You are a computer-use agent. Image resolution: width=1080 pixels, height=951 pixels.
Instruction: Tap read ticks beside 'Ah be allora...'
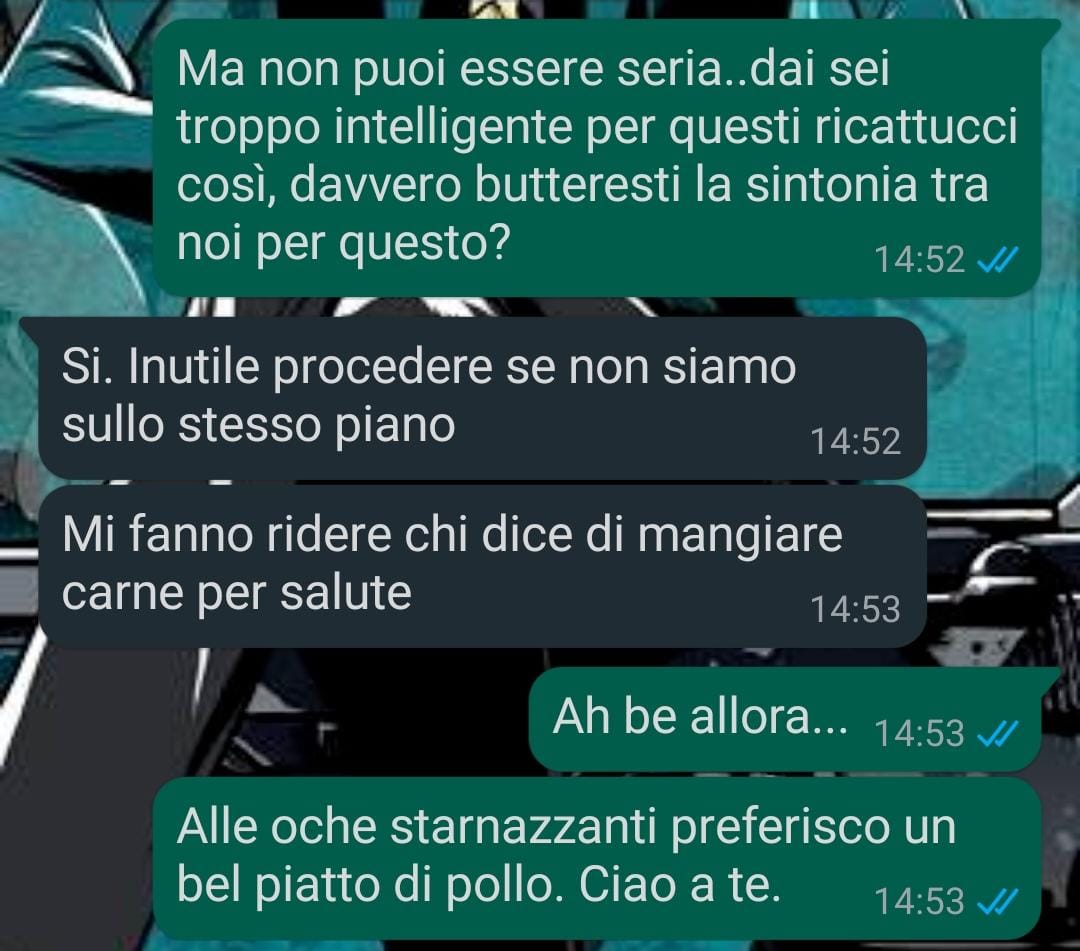997,733
